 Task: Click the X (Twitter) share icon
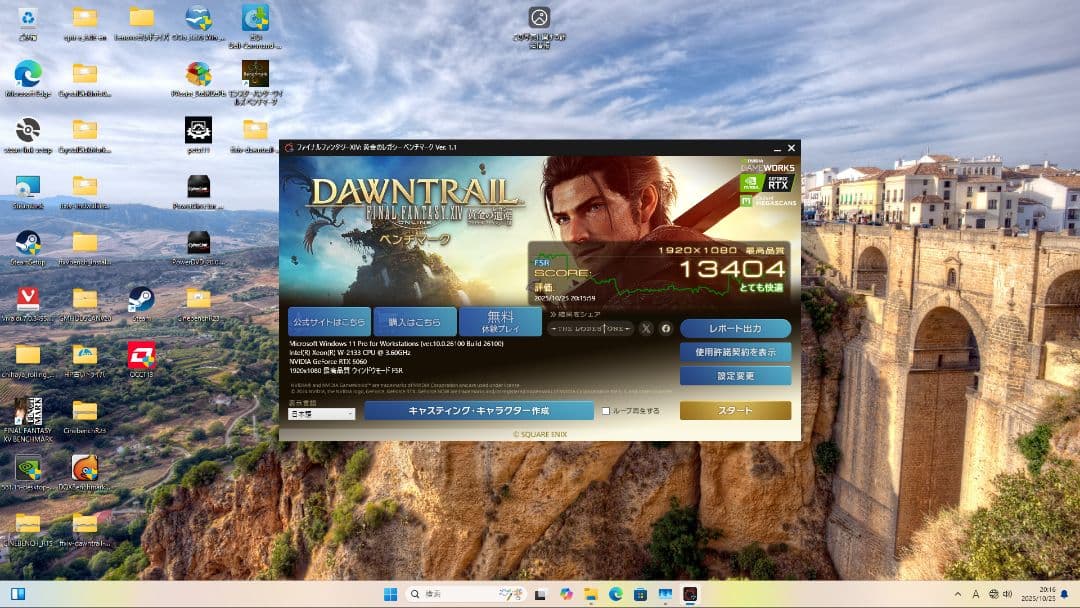click(646, 329)
